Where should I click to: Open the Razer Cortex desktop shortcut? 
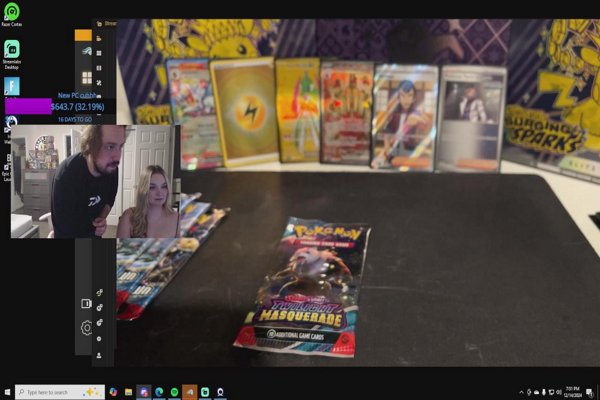(11, 14)
